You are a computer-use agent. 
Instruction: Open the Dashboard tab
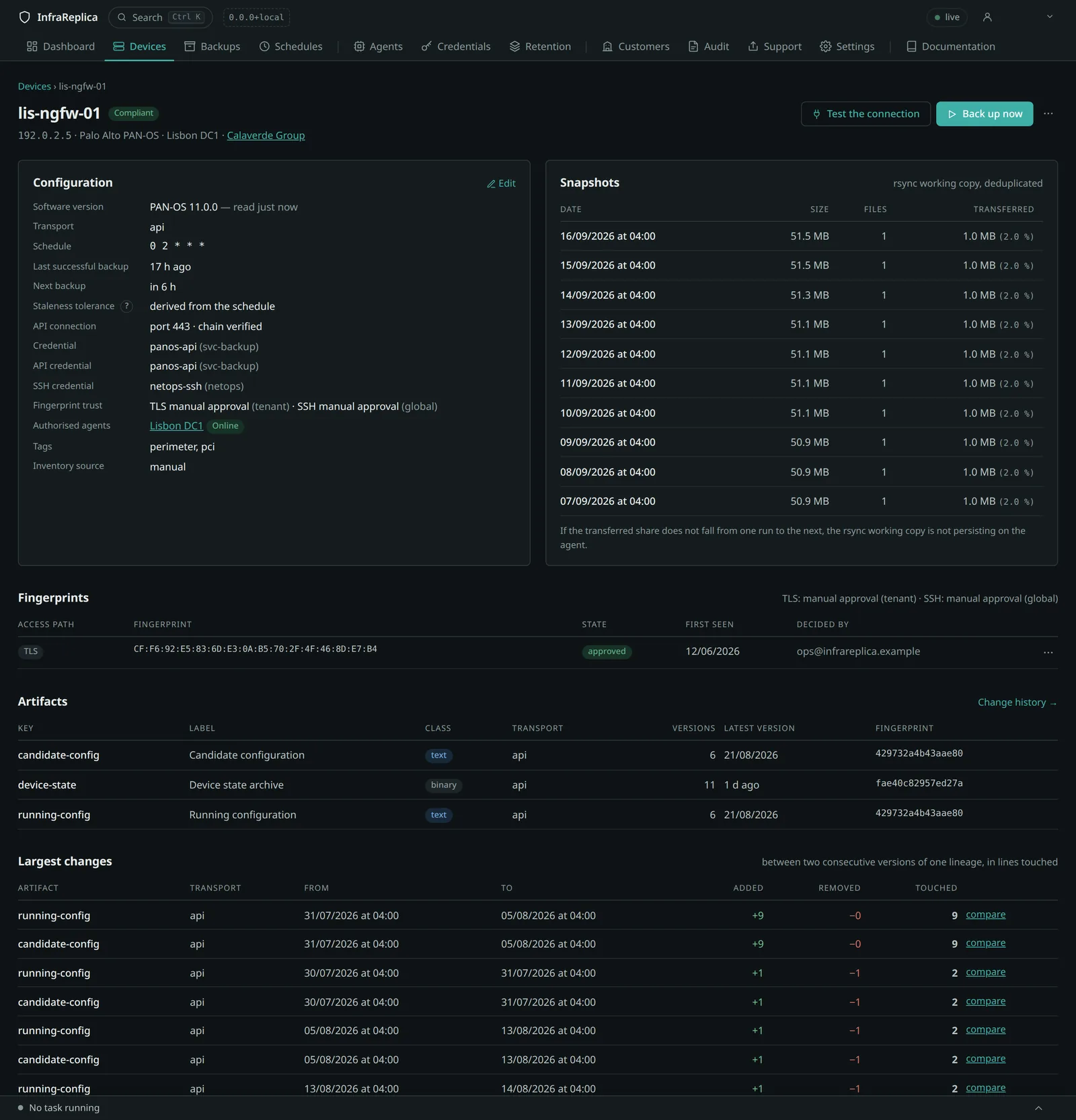pyautogui.click(x=61, y=46)
